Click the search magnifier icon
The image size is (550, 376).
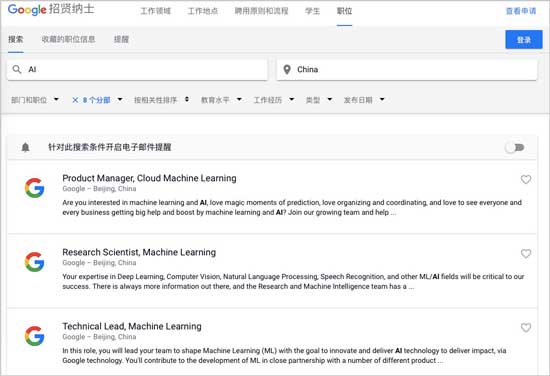17,69
